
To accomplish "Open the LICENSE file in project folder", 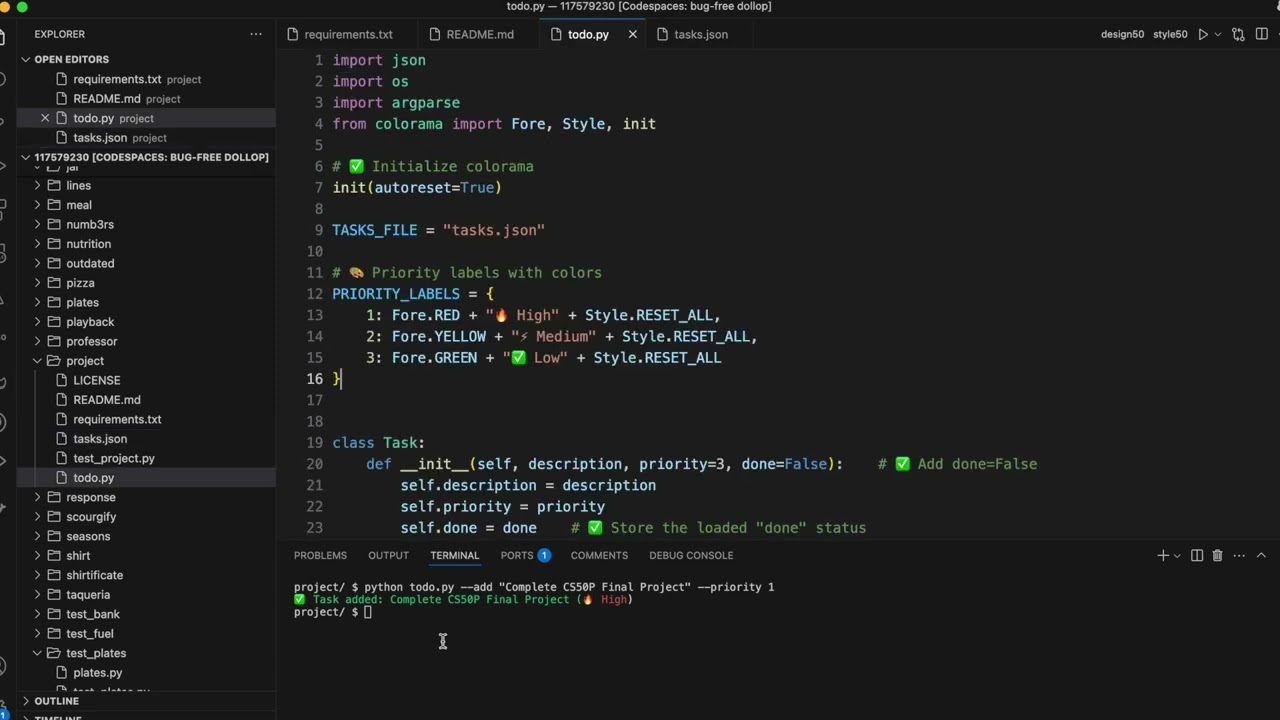I will [x=96, y=381].
